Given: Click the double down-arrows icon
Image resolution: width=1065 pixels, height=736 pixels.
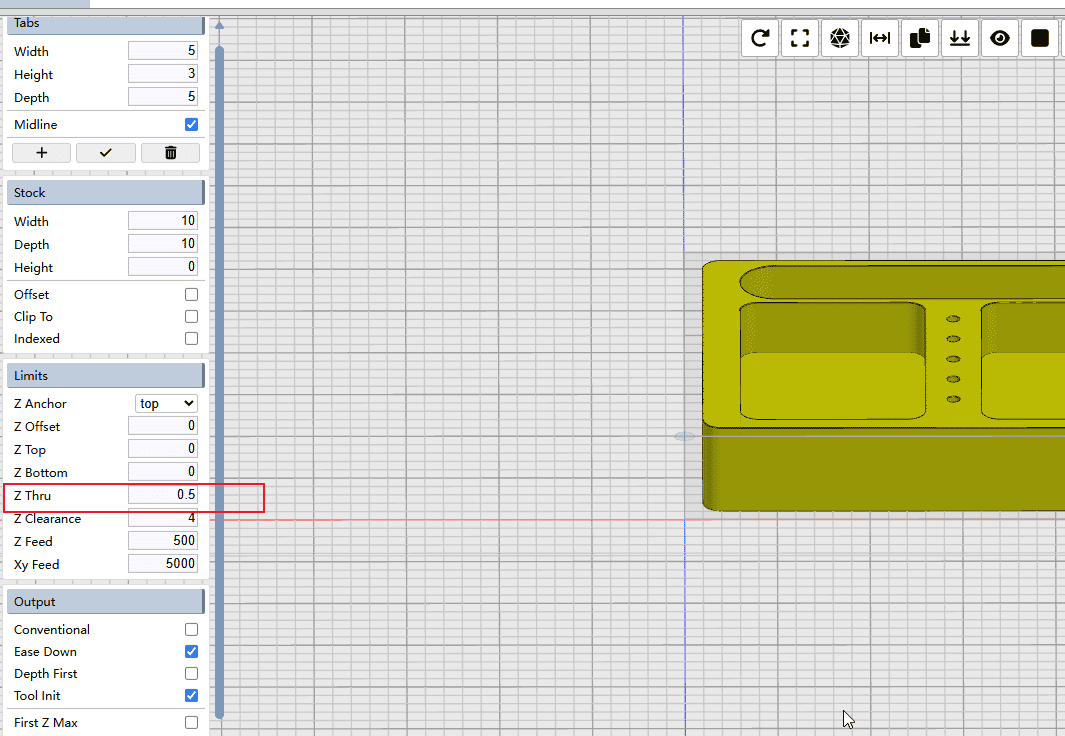Looking at the screenshot, I should point(960,39).
